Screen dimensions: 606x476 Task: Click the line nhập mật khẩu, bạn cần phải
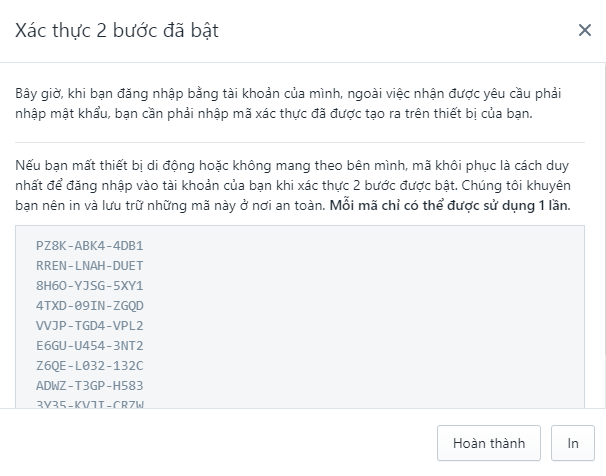(x=274, y=114)
